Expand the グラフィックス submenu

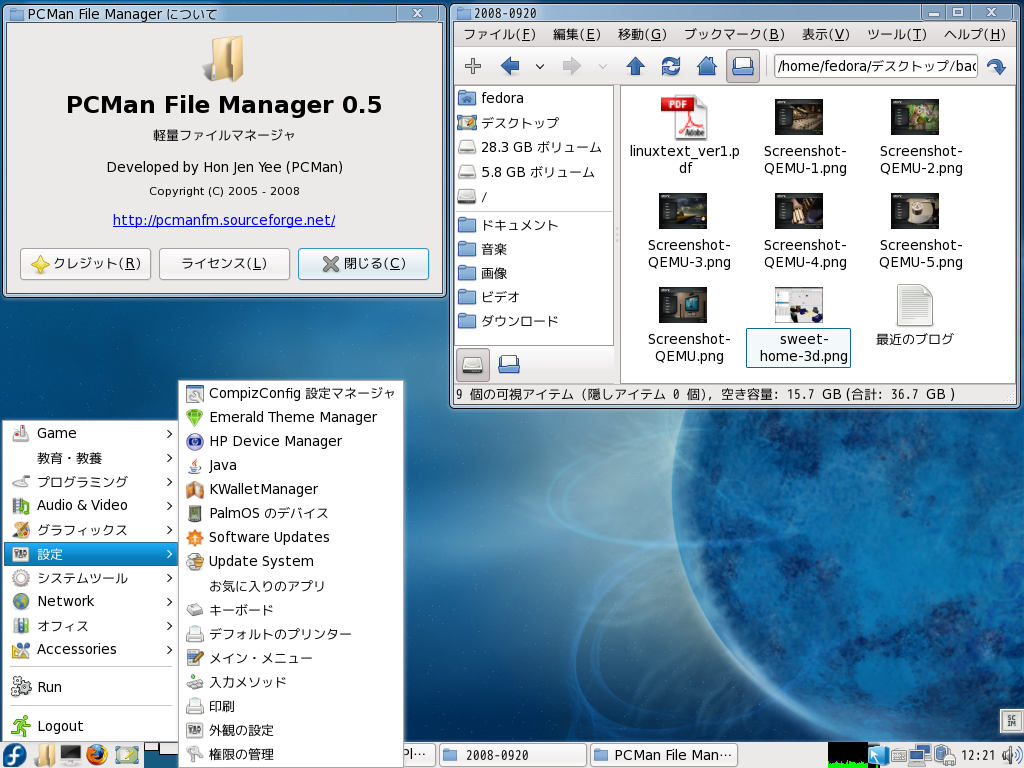click(x=91, y=530)
